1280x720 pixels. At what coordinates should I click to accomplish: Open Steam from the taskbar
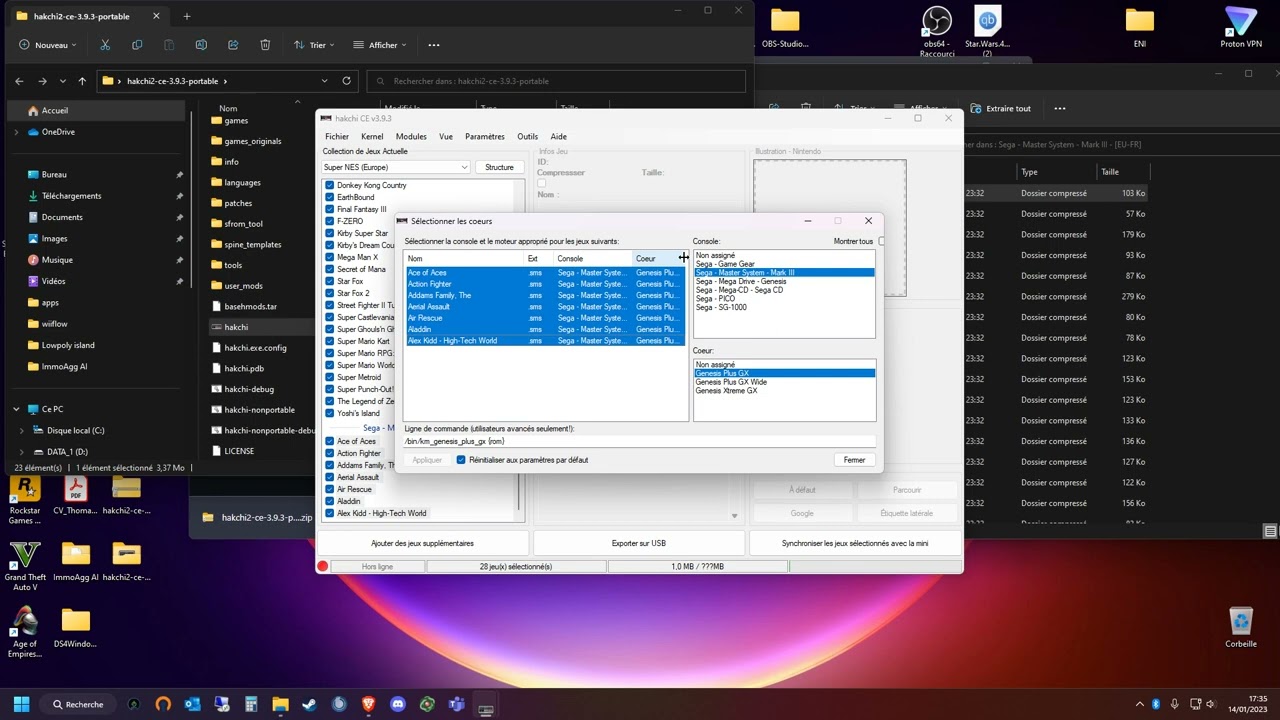(x=310, y=704)
